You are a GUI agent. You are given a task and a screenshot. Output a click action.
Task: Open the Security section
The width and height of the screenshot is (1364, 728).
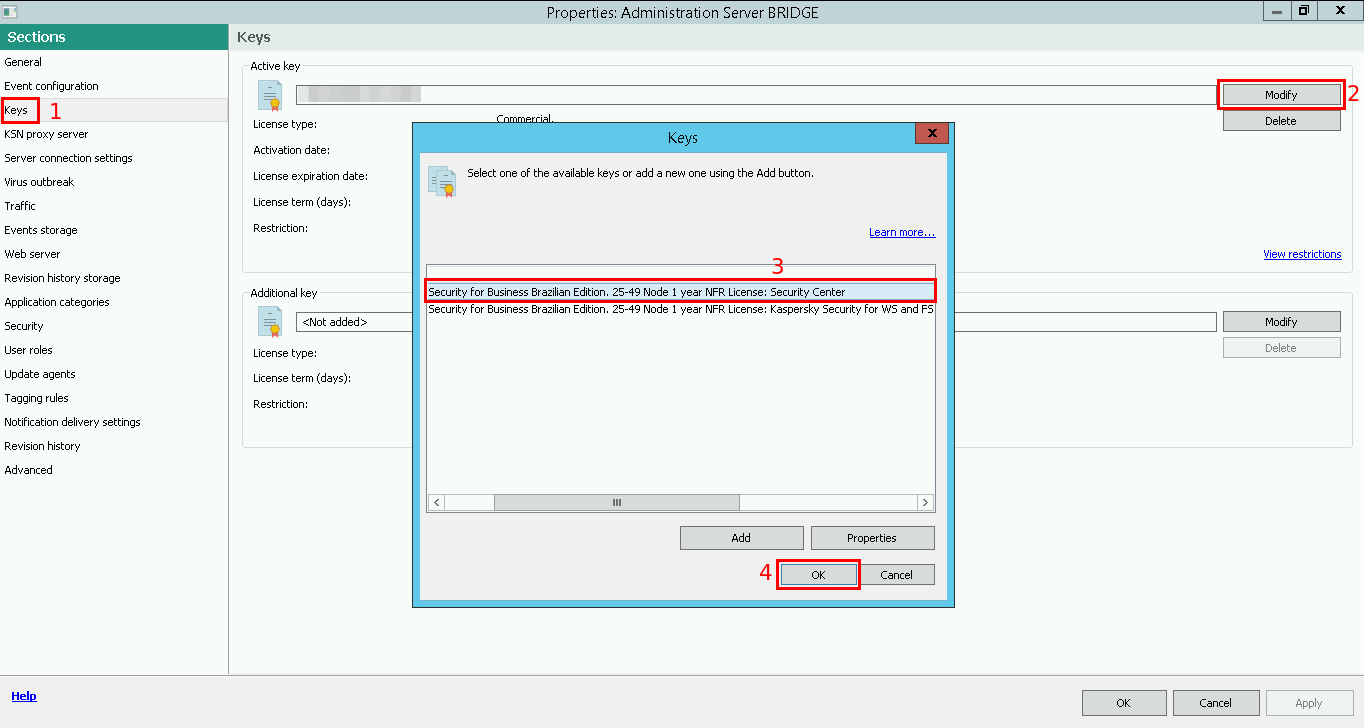24,326
